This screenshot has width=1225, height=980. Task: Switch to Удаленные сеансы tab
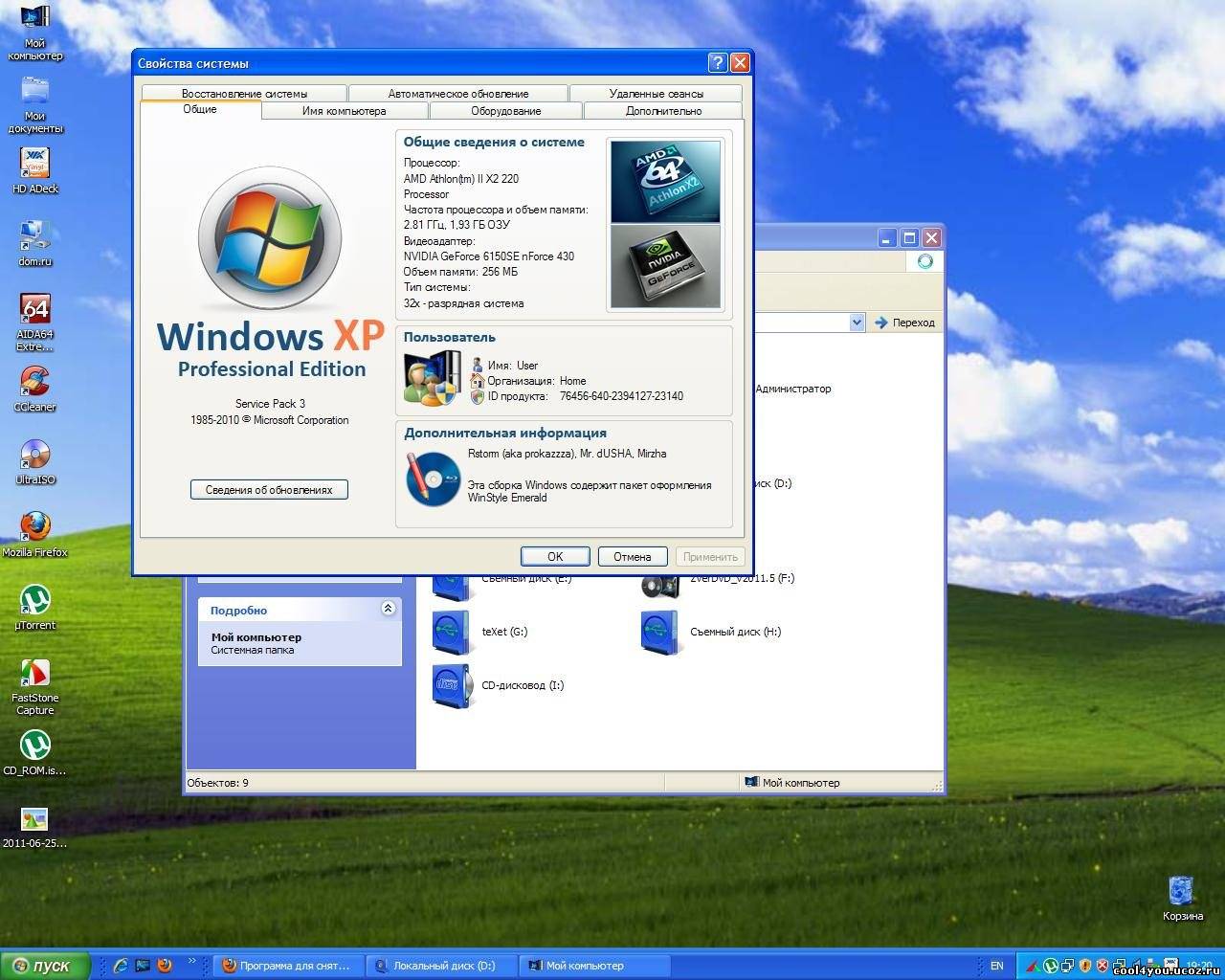(657, 94)
